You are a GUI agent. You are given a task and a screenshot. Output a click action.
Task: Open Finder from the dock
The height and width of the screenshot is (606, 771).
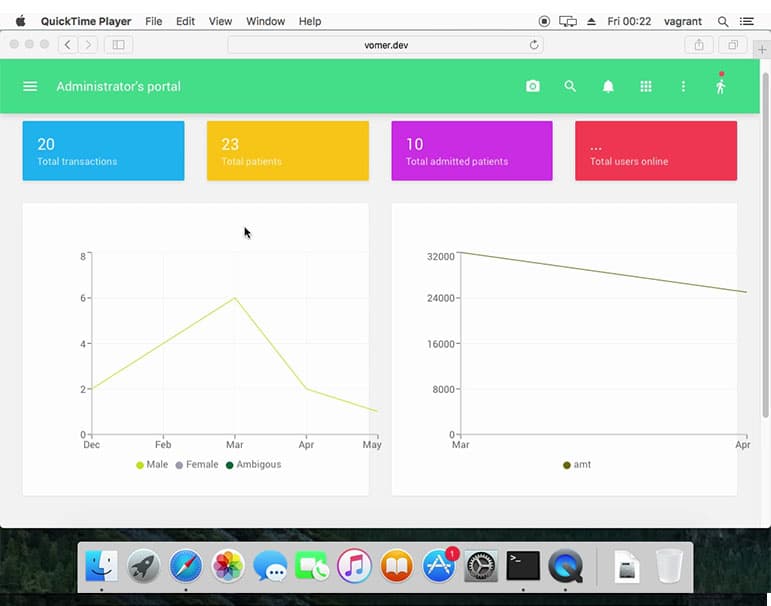[x=101, y=566]
